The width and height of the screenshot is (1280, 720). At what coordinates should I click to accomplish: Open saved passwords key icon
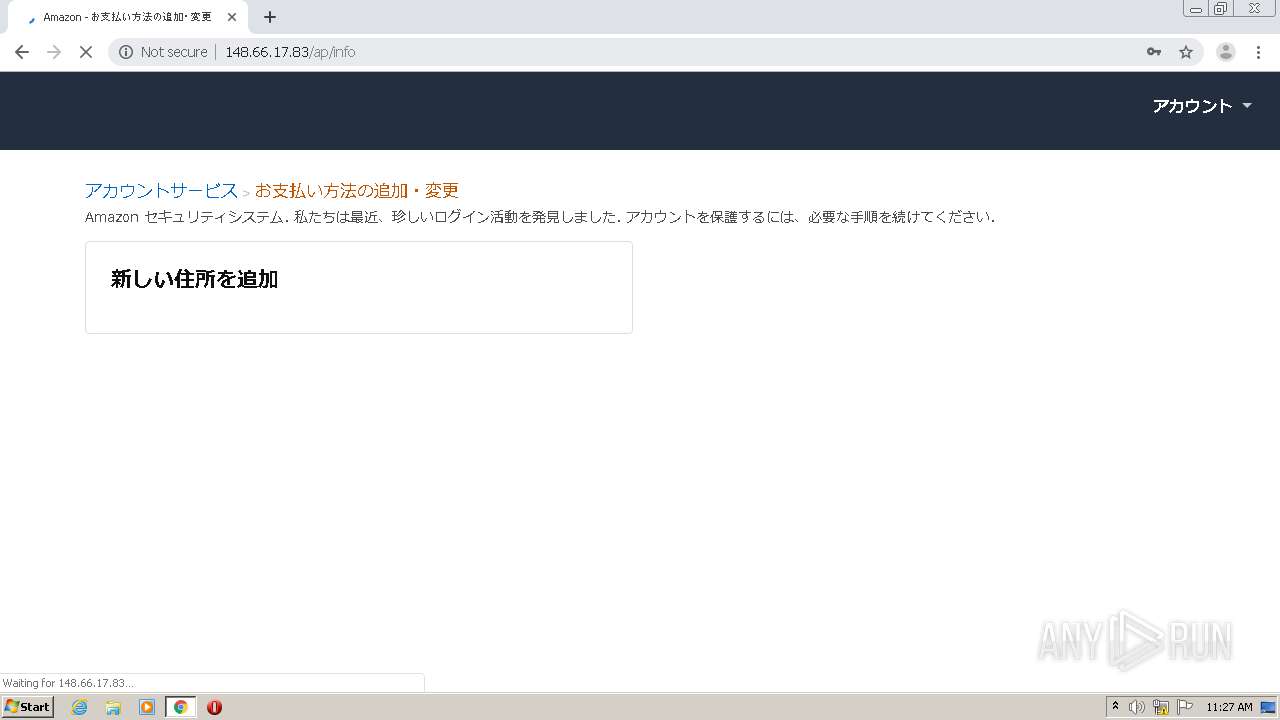pyautogui.click(x=1154, y=52)
